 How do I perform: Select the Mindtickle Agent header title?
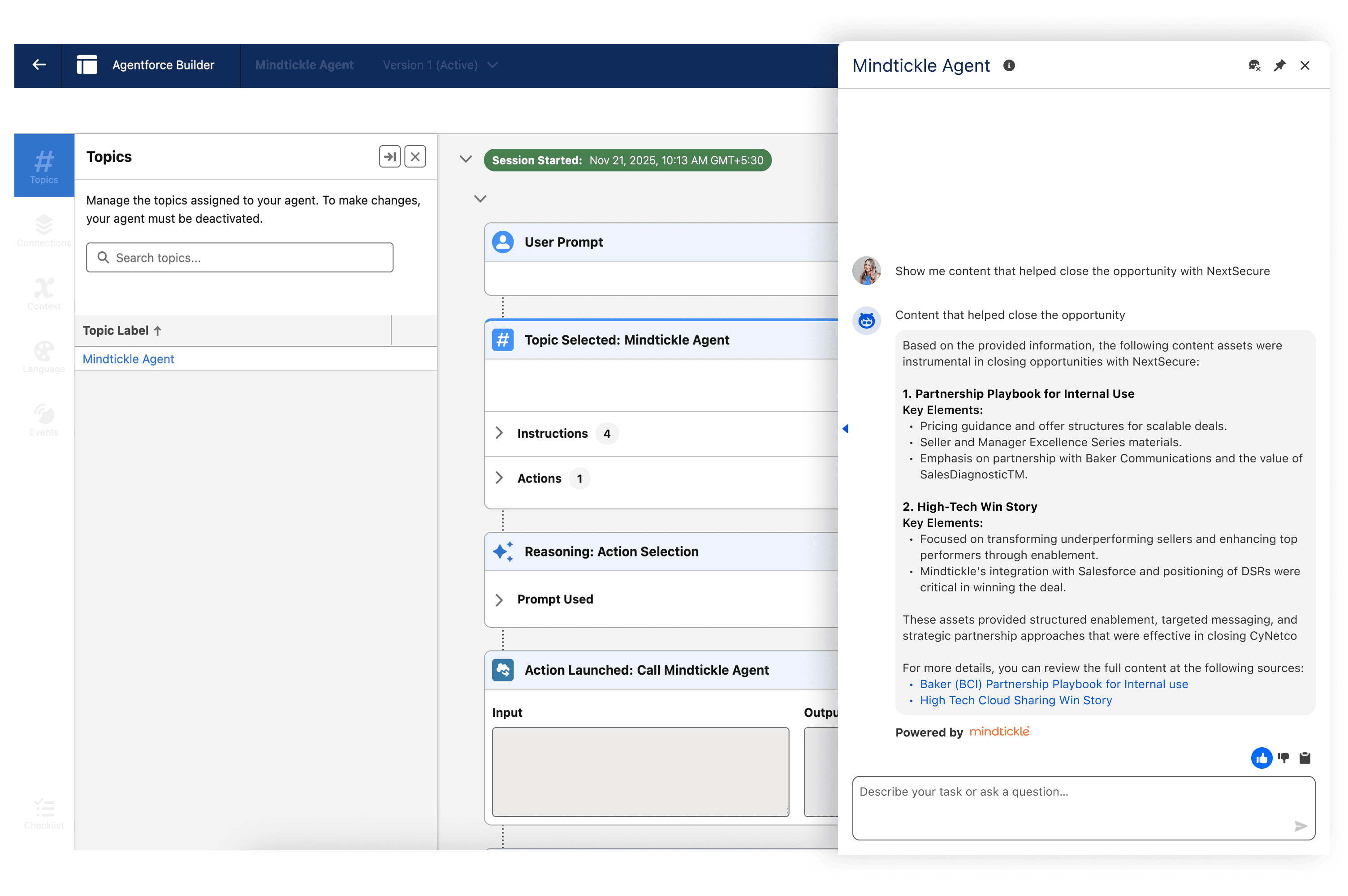click(x=304, y=65)
